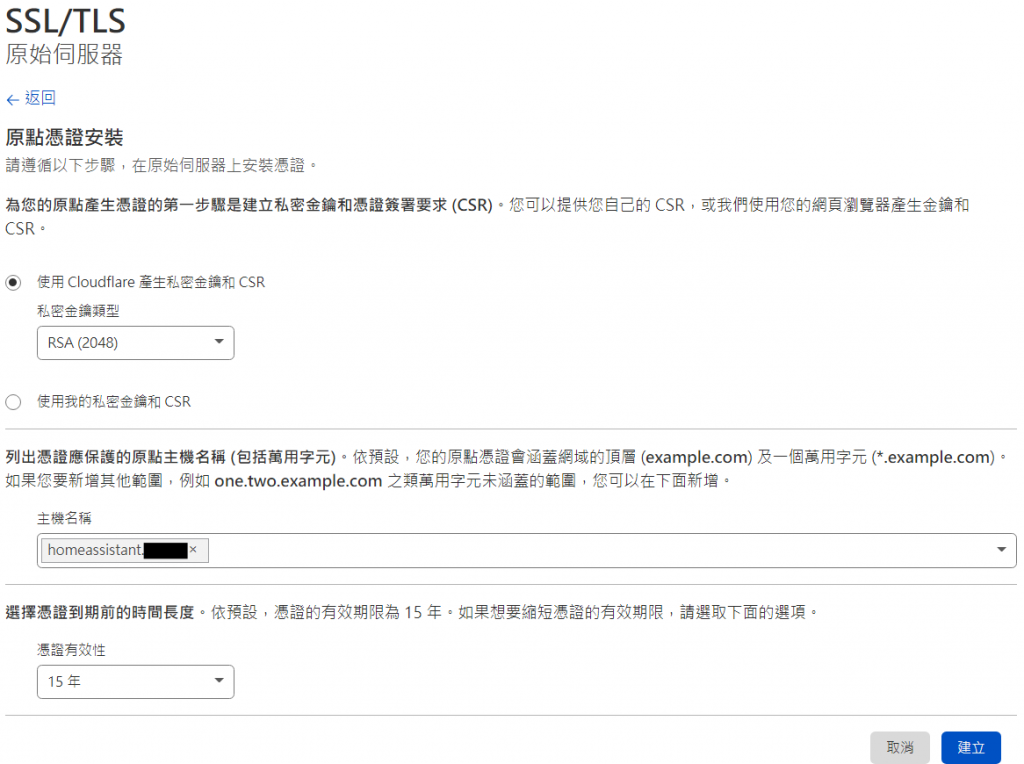Click the 私密金鑰類型 field label
Screen dimensions: 1024x764
78,311
